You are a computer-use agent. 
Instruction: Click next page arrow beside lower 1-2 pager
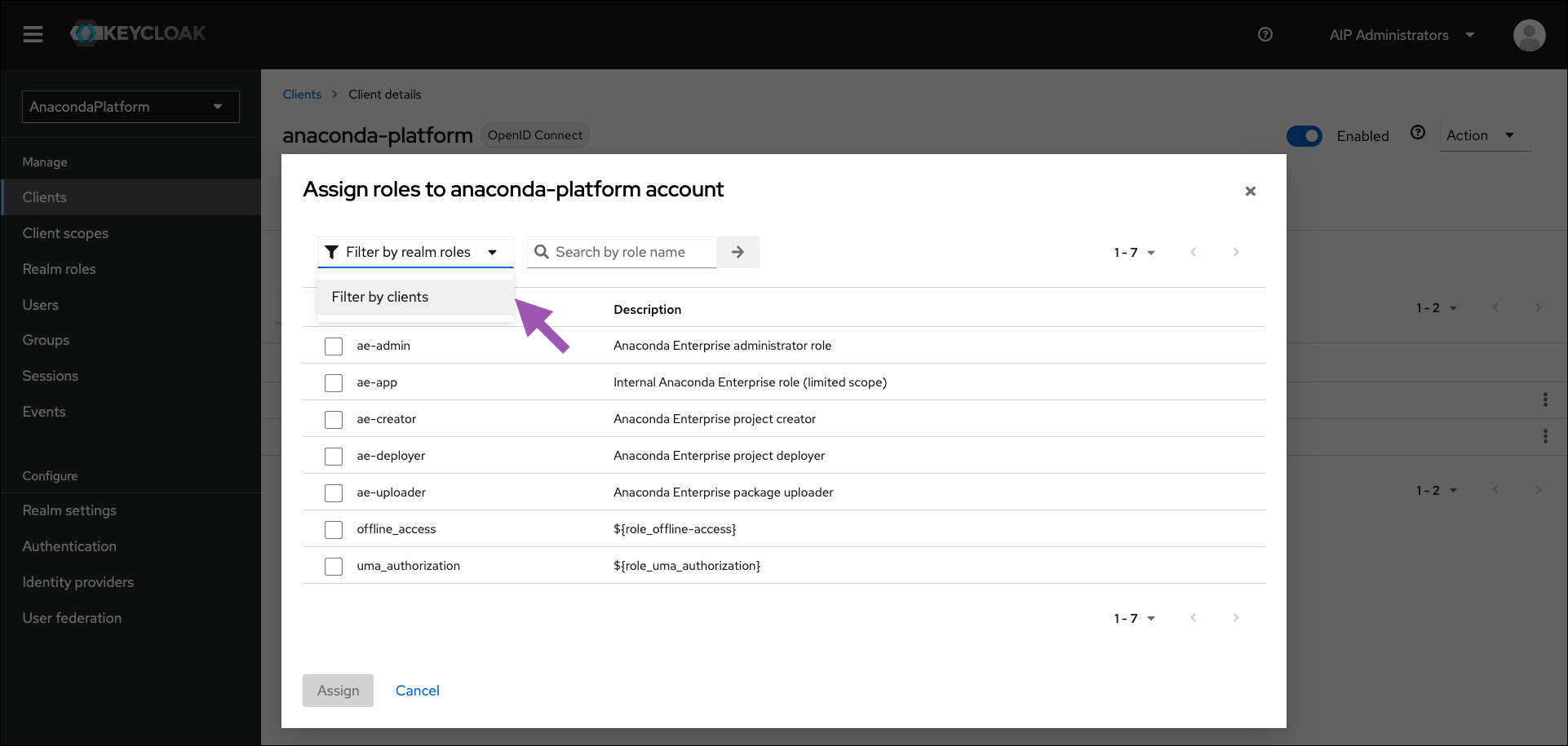[x=1538, y=490]
